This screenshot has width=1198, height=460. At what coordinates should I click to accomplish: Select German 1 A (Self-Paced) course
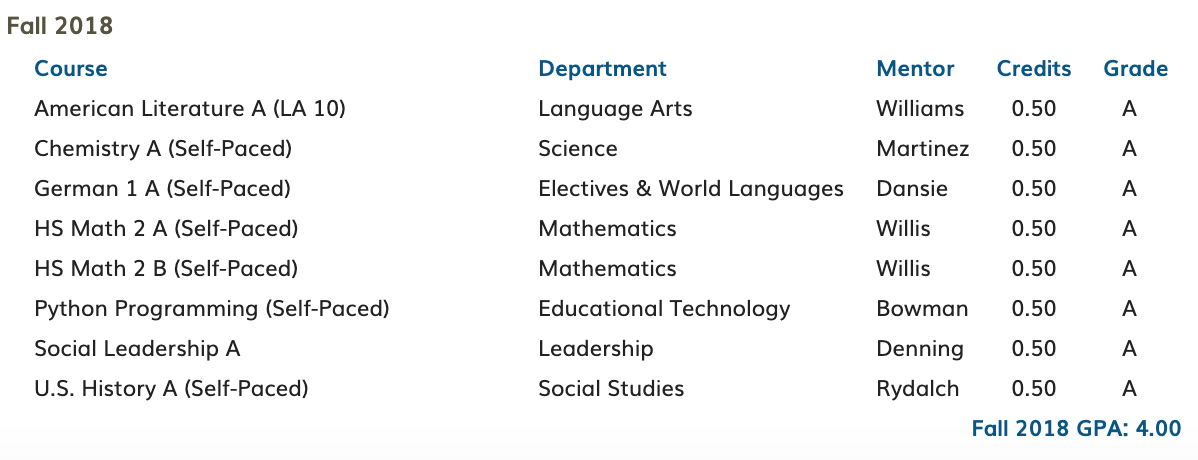pos(162,189)
